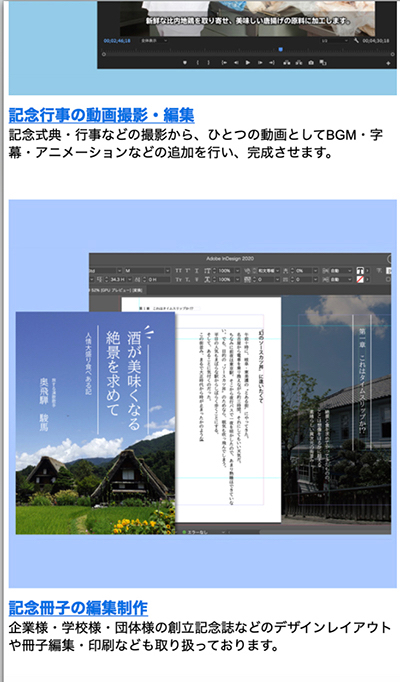Click the add marker icon in the monitor
Screen dimensions: 400x682
pos(185,63)
